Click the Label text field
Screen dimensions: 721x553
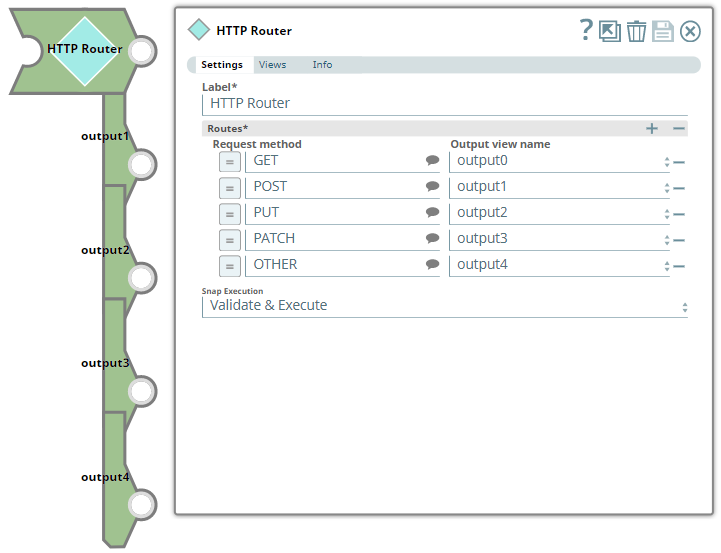point(444,103)
